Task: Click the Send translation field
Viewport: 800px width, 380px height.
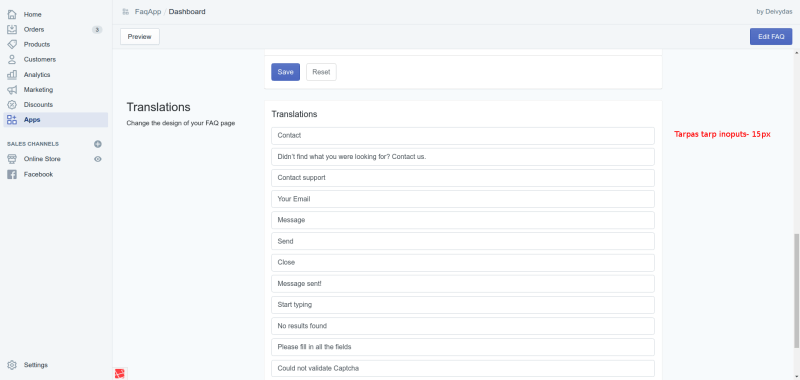Action: click(x=463, y=241)
